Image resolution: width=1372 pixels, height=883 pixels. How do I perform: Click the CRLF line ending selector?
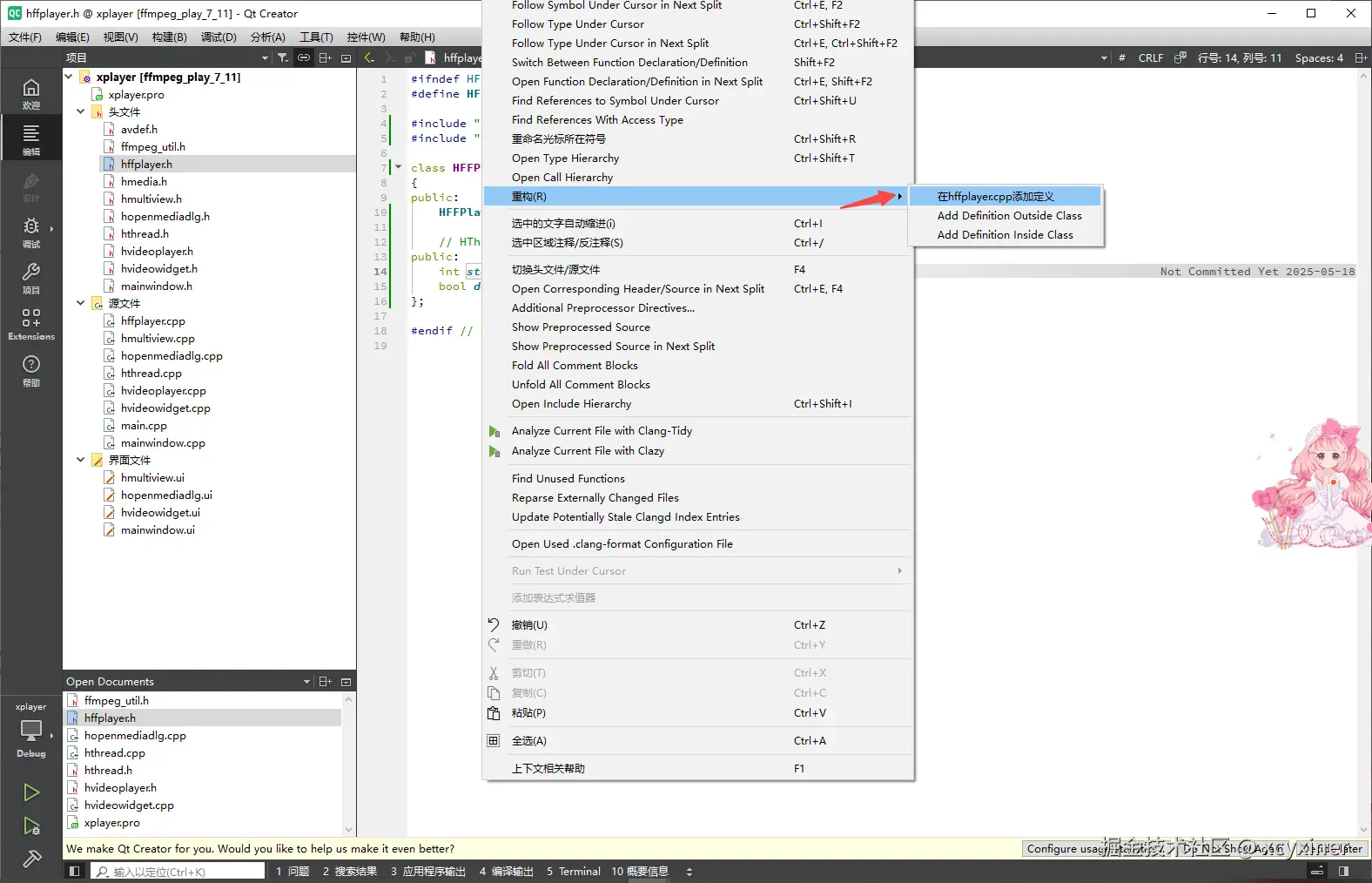click(x=1150, y=57)
